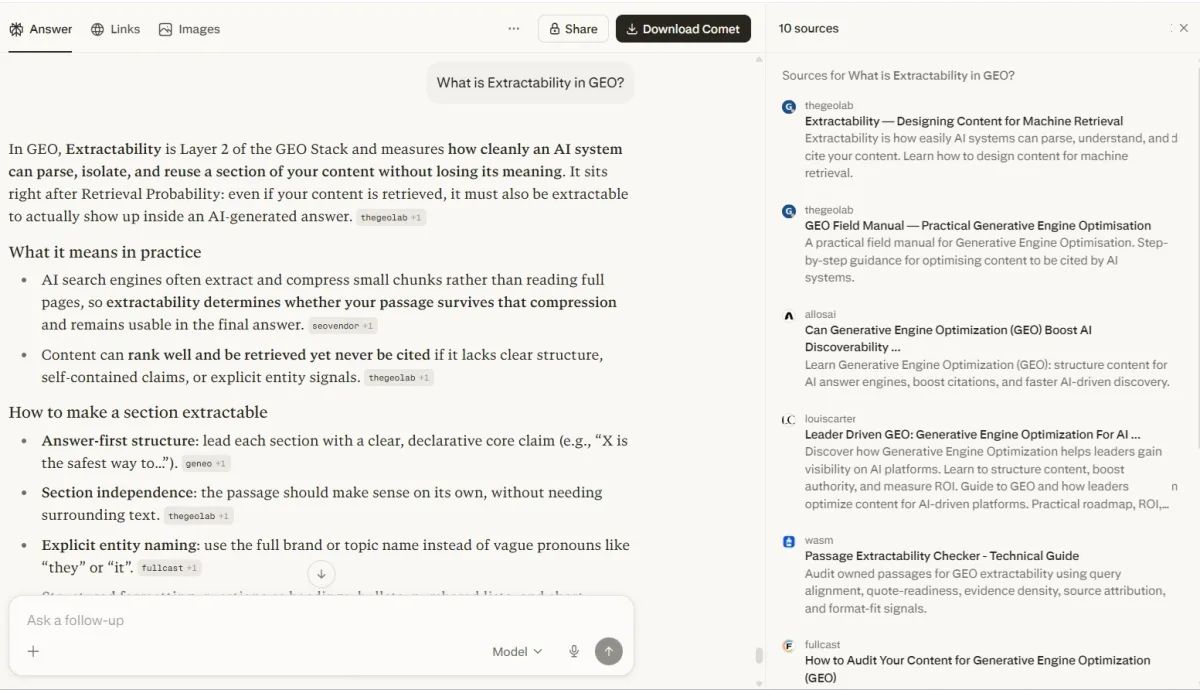Click the ellipsis more-options icon
Screen dimensions: 1200x690
[513, 28]
